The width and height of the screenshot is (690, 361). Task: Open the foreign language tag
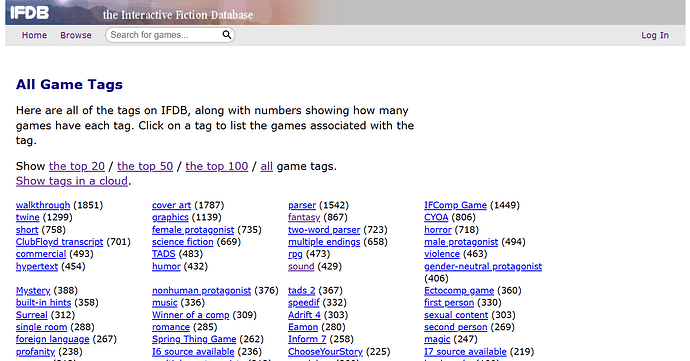52,339
